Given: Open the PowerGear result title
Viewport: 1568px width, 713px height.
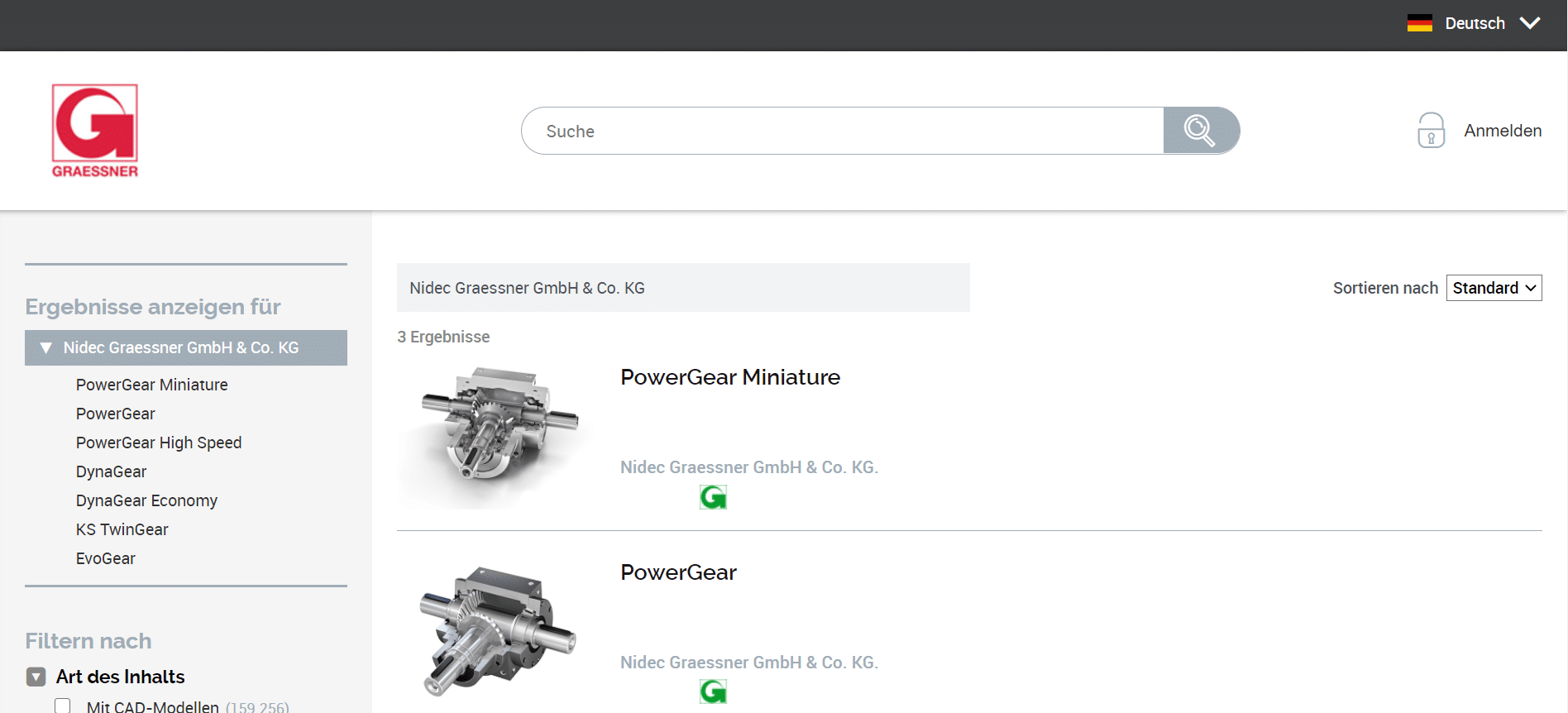Looking at the screenshot, I should click(x=678, y=572).
